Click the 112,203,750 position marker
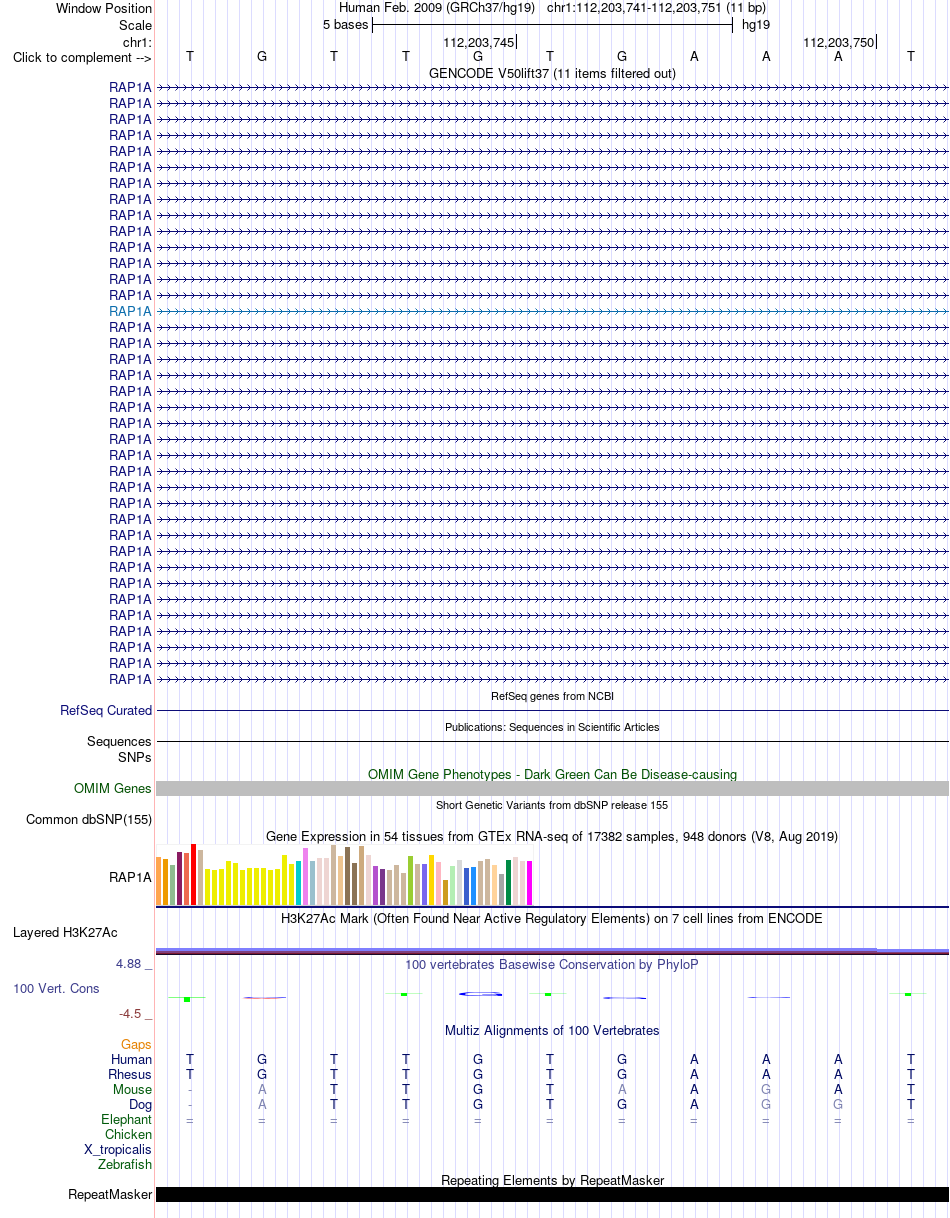The height and width of the screenshot is (1218, 950). click(x=839, y=42)
